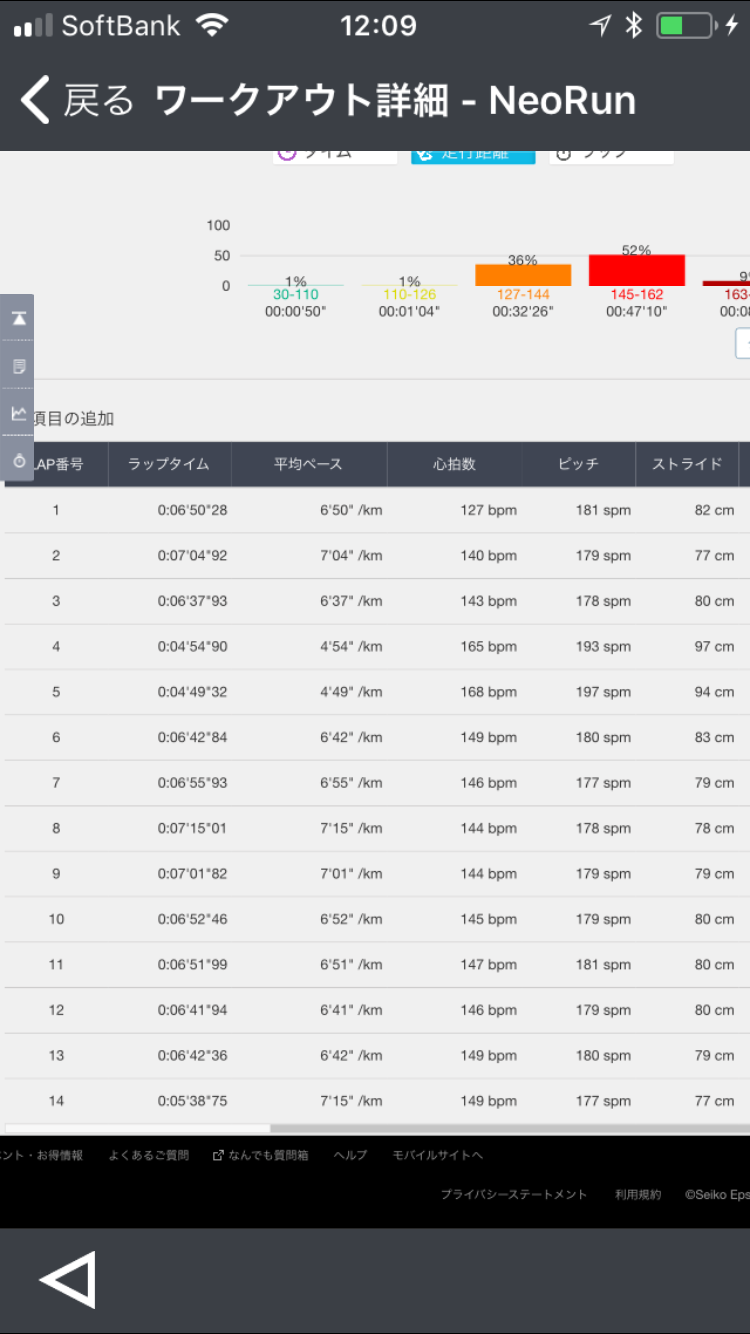
Task: Click lap 14 time 0:05'38"75
Action: (192, 1101)
